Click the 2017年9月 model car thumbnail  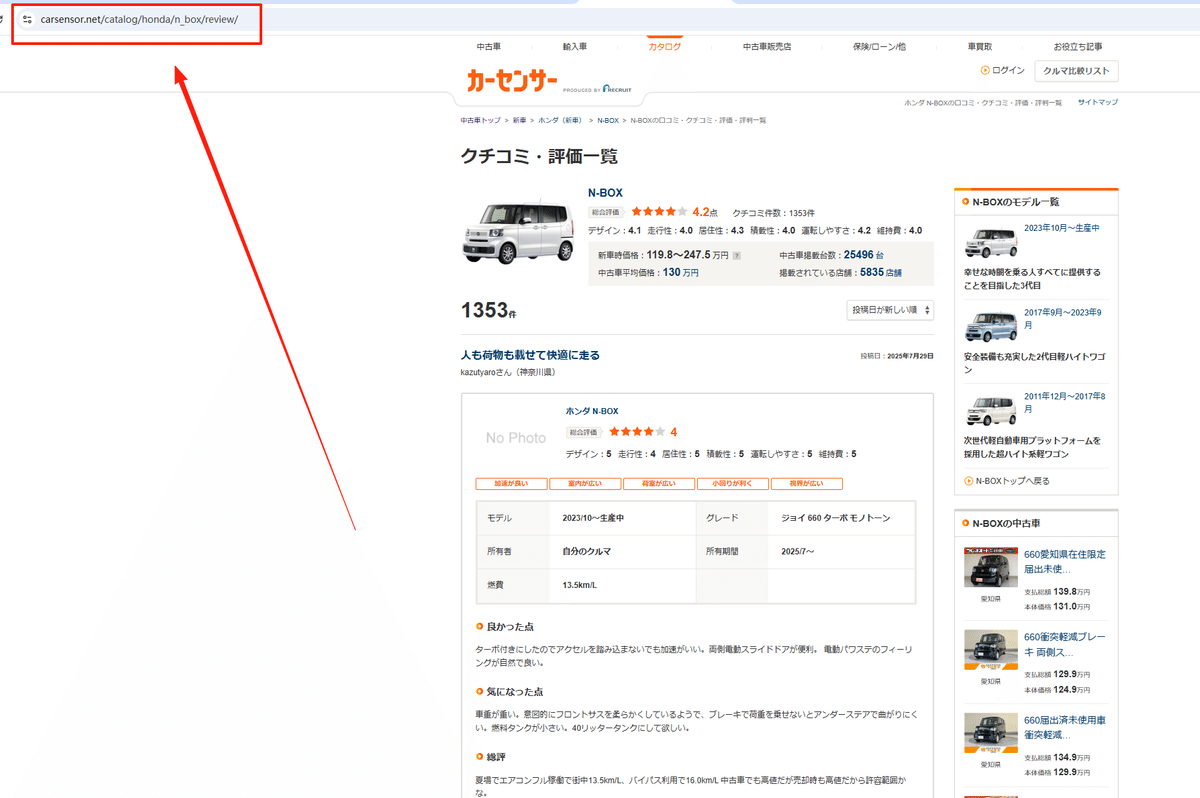pos(991,326)
